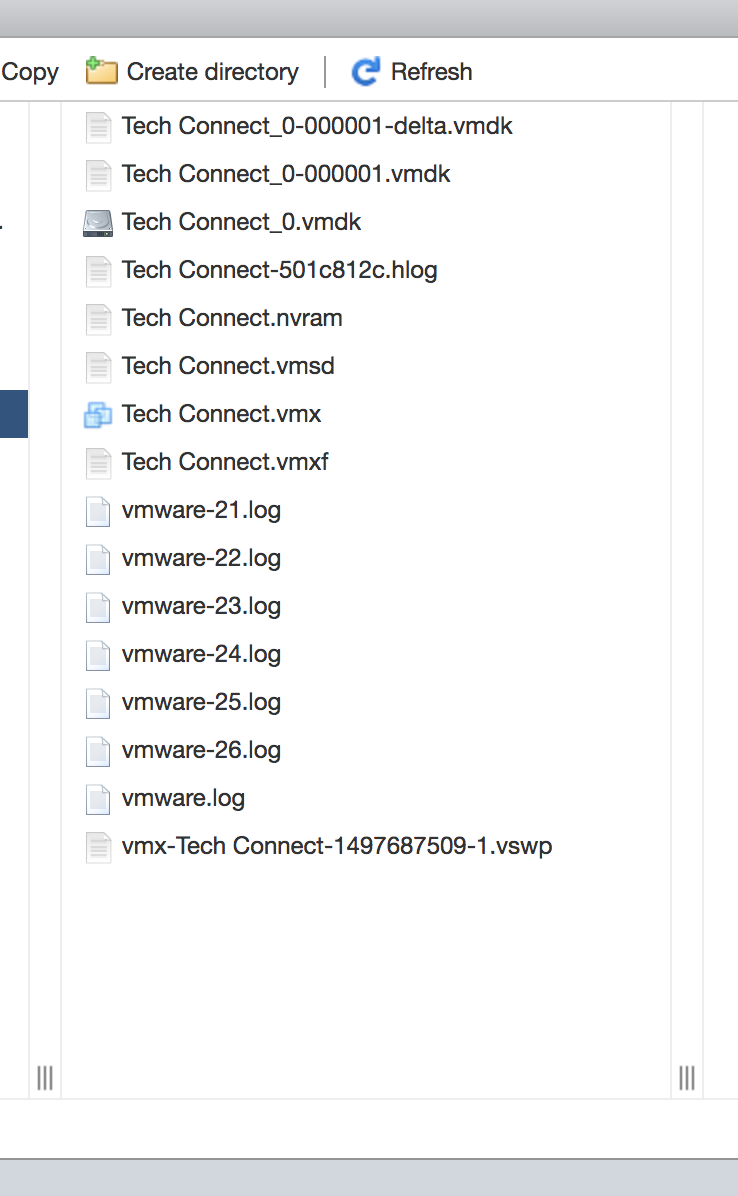Select the Tech Connect_0-000001.vmdk file
Screen dimensions: 738x1196
coord(286,174)
